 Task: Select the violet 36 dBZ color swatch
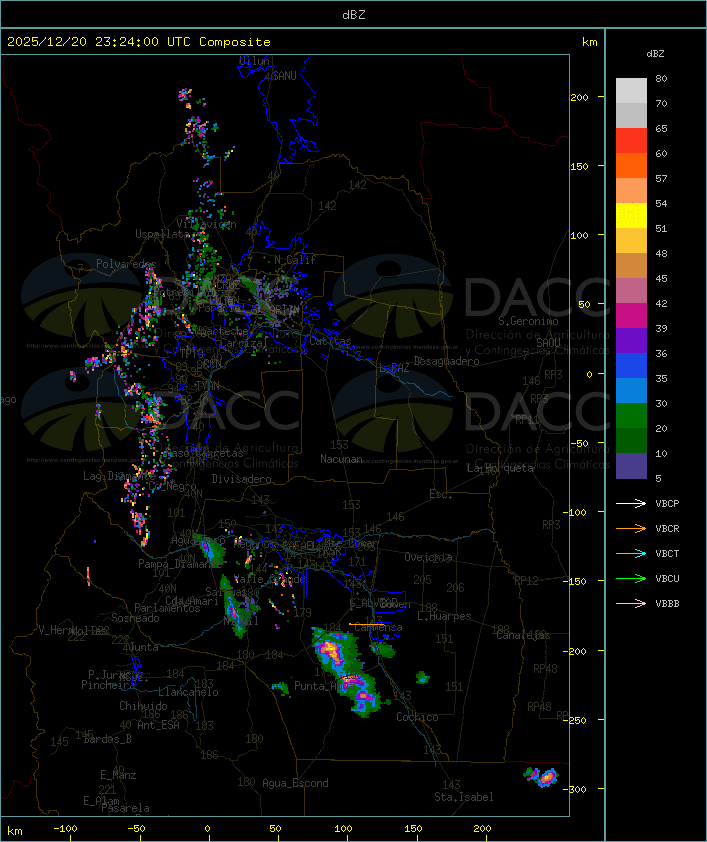point(631,340)
